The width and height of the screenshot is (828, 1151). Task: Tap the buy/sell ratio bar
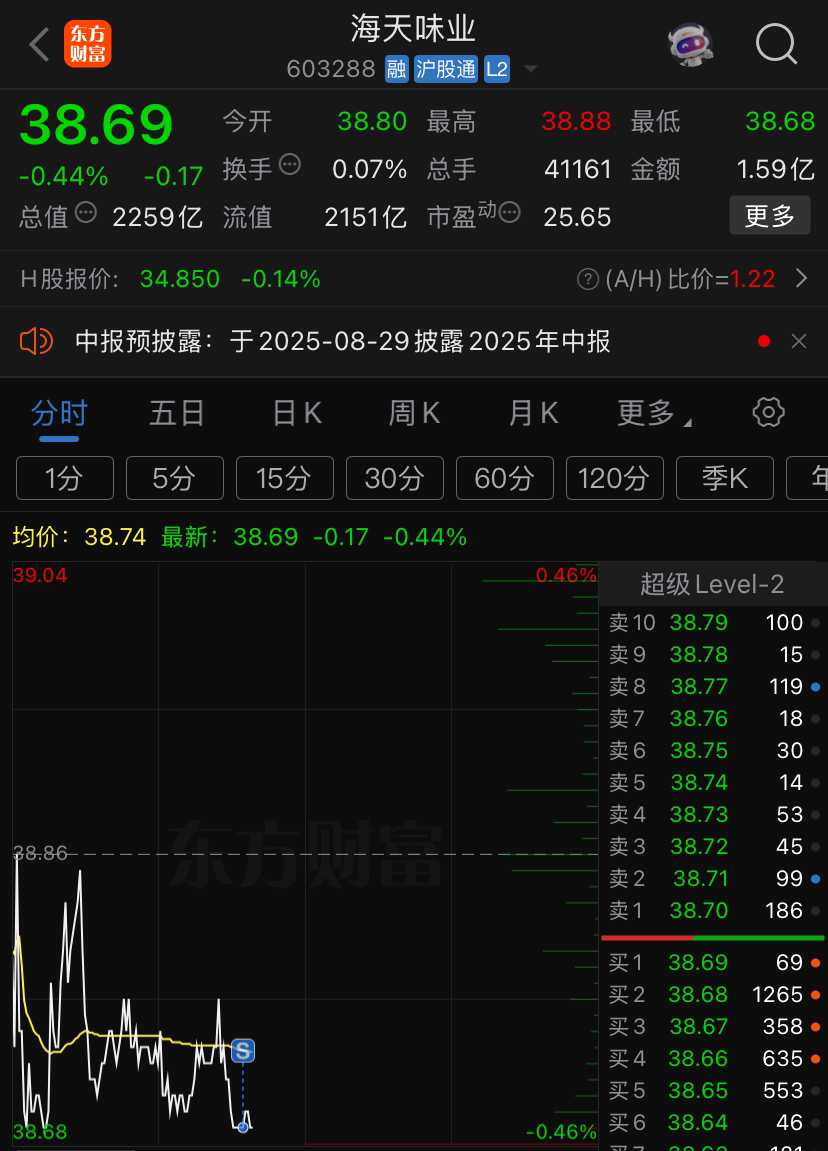[x=713, y=938]
